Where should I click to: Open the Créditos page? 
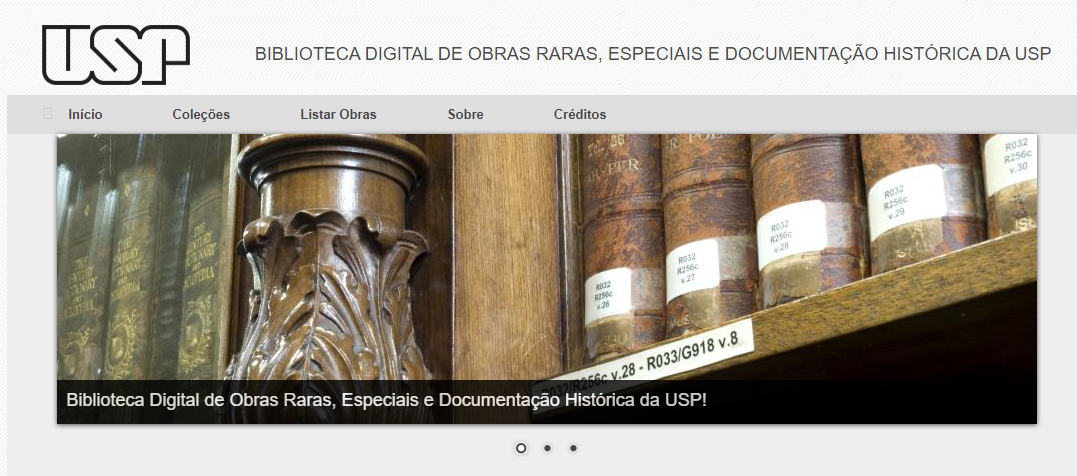pos(580,115)
